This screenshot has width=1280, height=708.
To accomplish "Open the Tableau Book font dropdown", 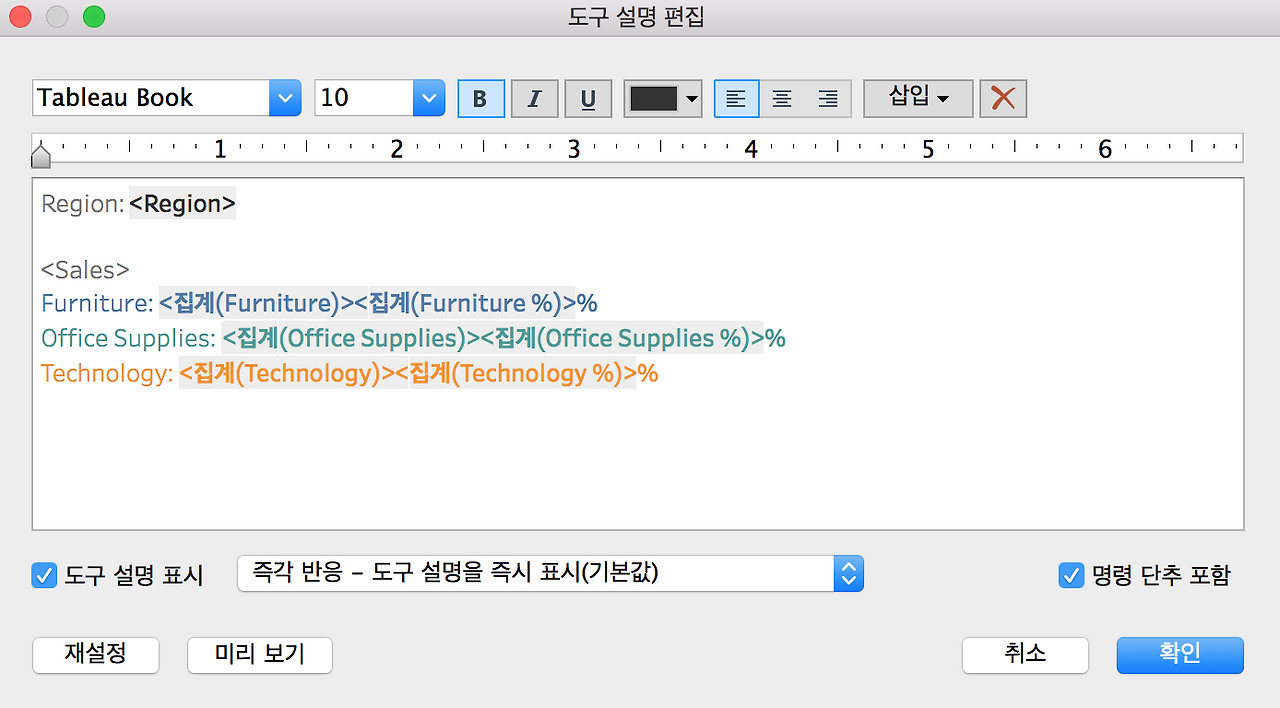I will [x=285, y=98].
